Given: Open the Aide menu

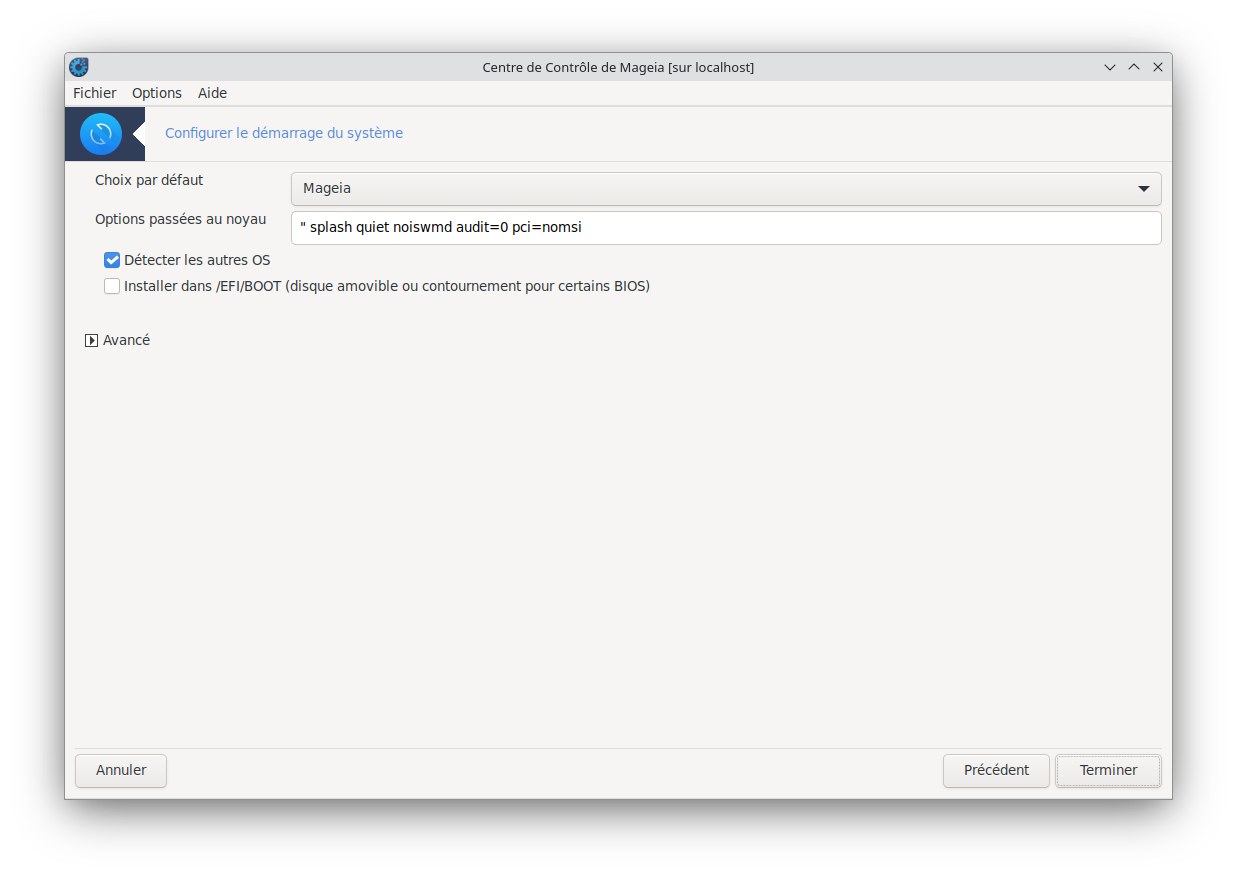Looking at the screenshot, I should [x=212, y=93].
